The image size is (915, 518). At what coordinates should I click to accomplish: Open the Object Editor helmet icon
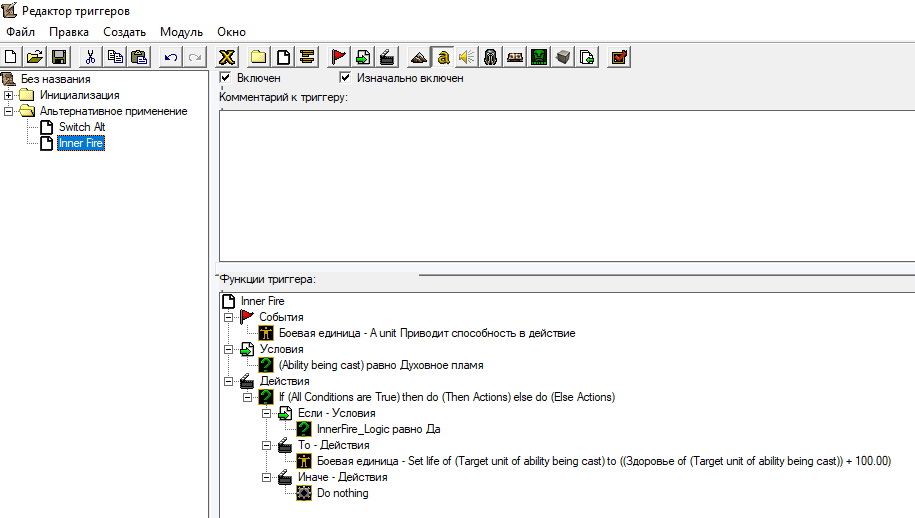(491, 57)
